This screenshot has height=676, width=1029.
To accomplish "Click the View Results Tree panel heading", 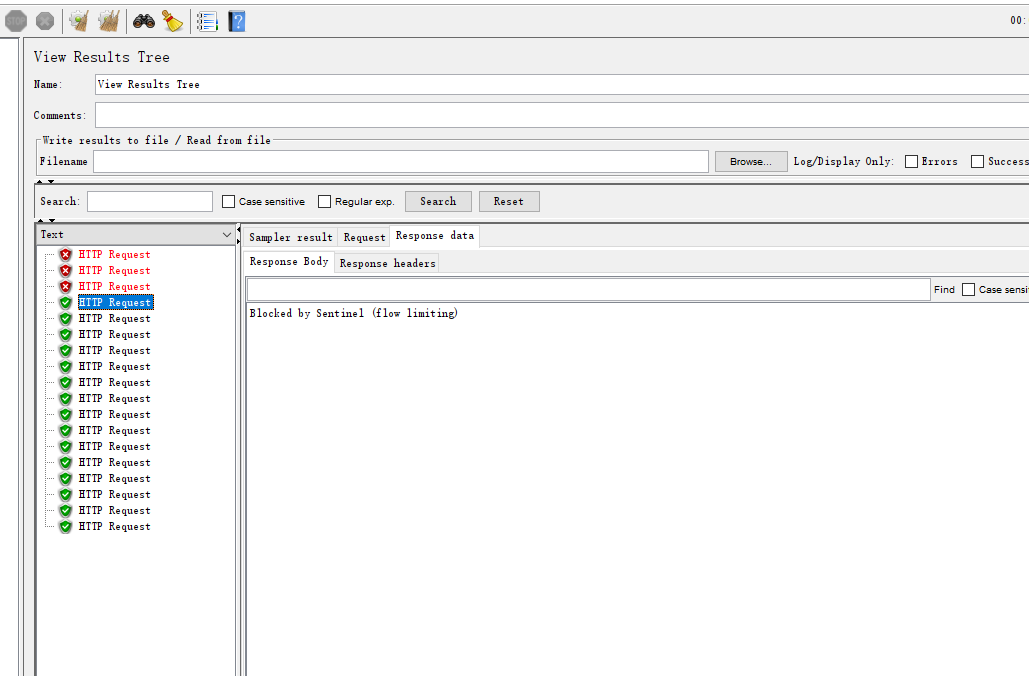I will point(102,57).
